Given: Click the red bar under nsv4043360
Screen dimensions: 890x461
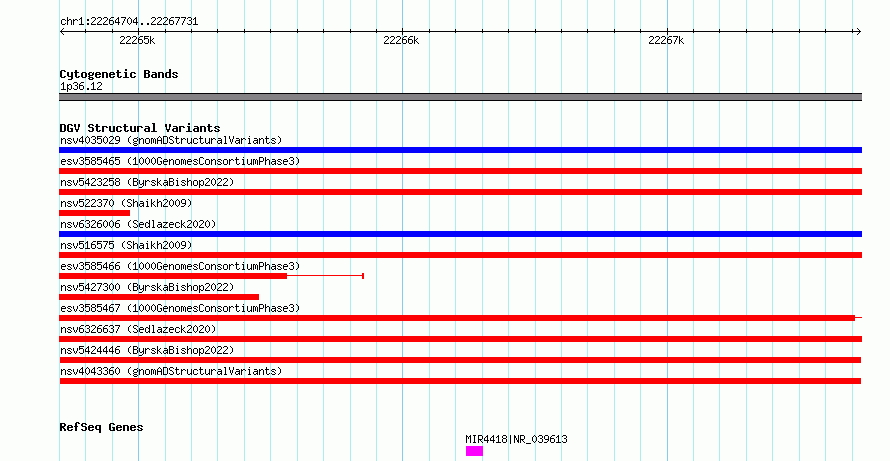Looking at the screenshot, I should (460, 381).
